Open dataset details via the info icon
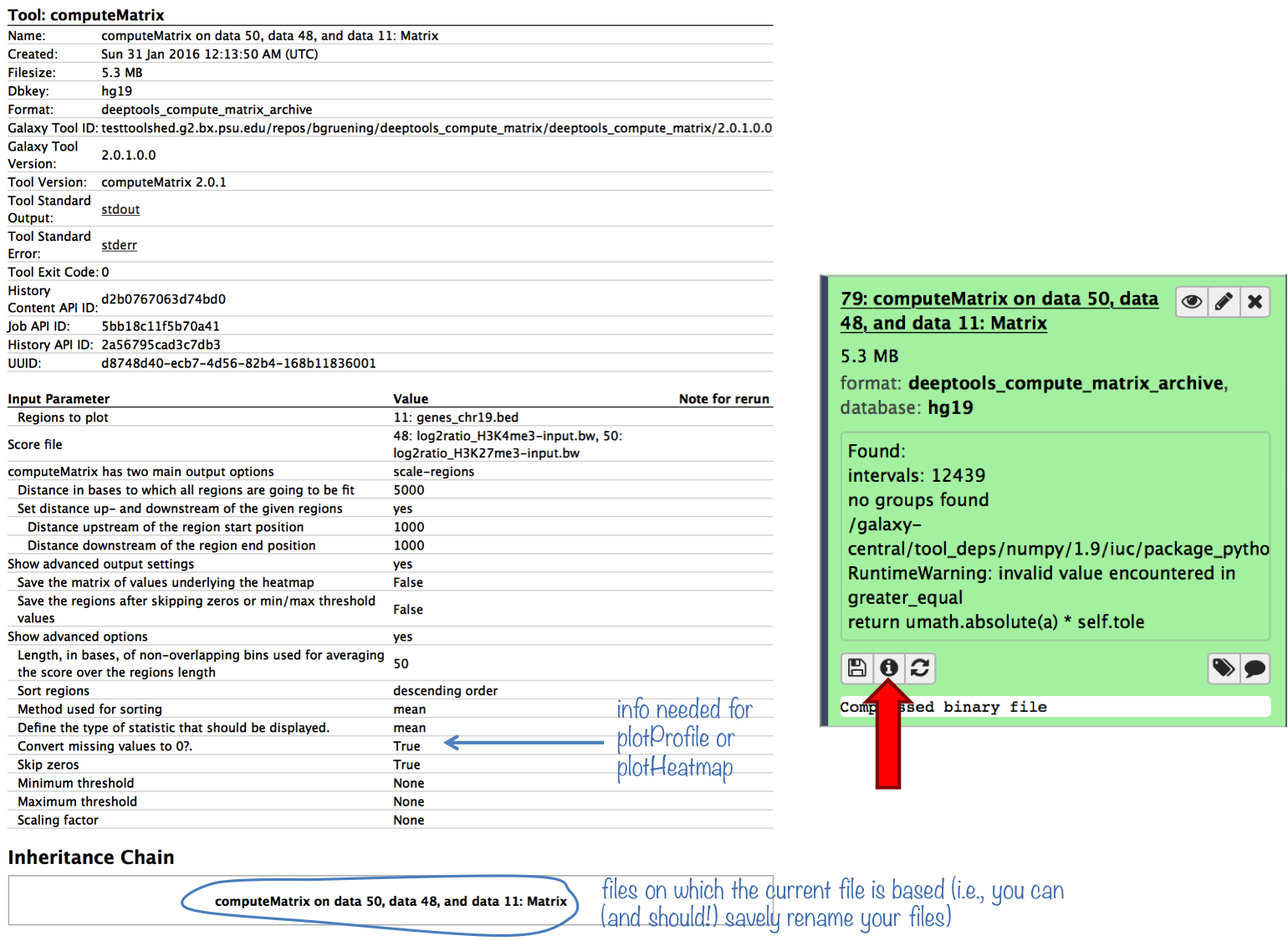 coord(888,667)
